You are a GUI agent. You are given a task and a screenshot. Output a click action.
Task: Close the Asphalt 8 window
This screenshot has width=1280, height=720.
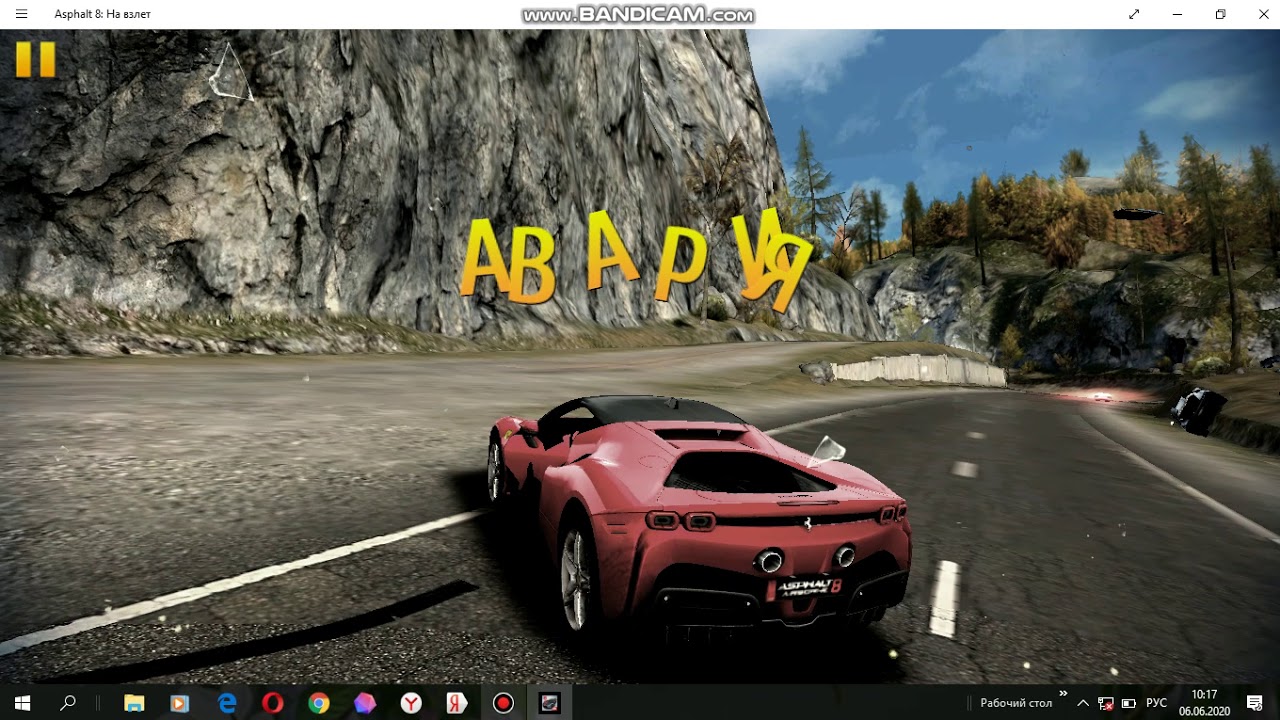tap(1263, 14)
